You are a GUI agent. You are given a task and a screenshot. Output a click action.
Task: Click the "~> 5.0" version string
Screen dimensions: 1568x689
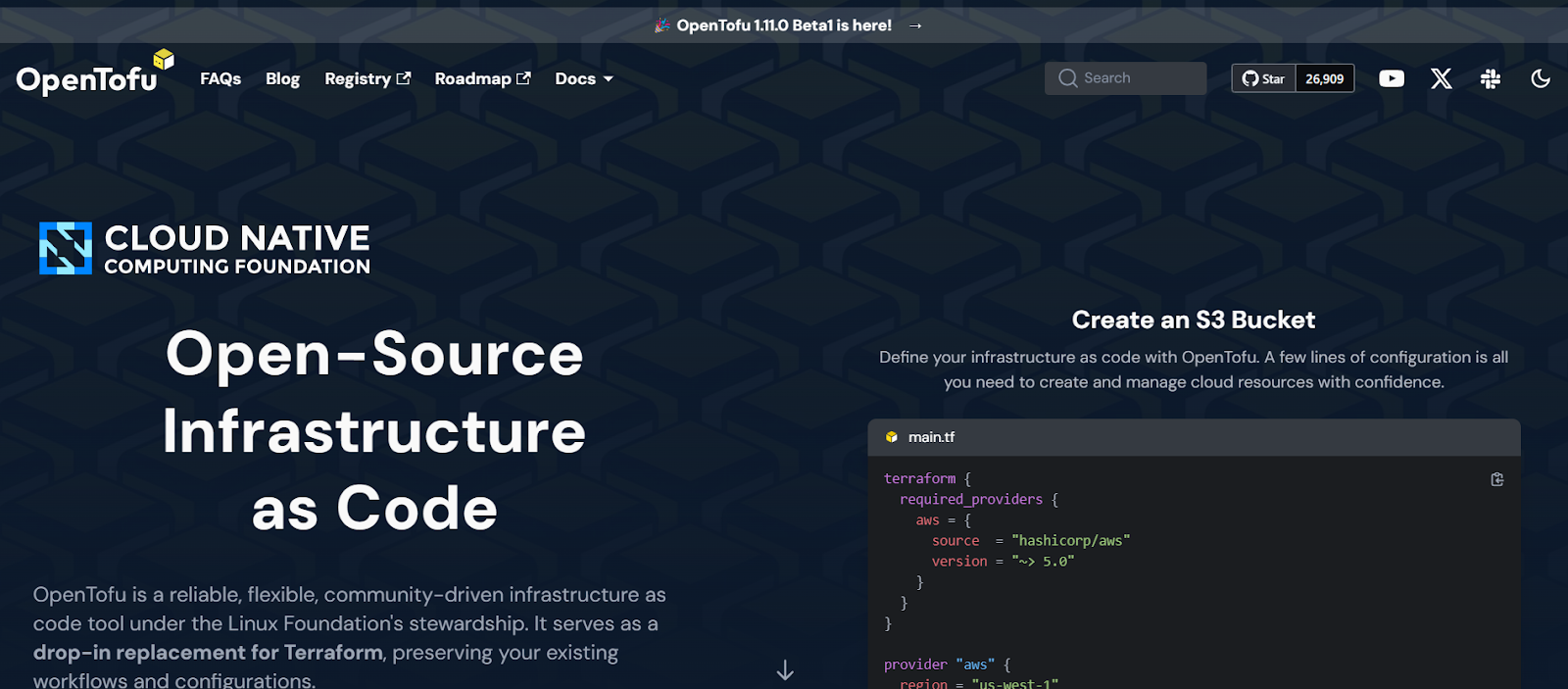coord(1043,561)
